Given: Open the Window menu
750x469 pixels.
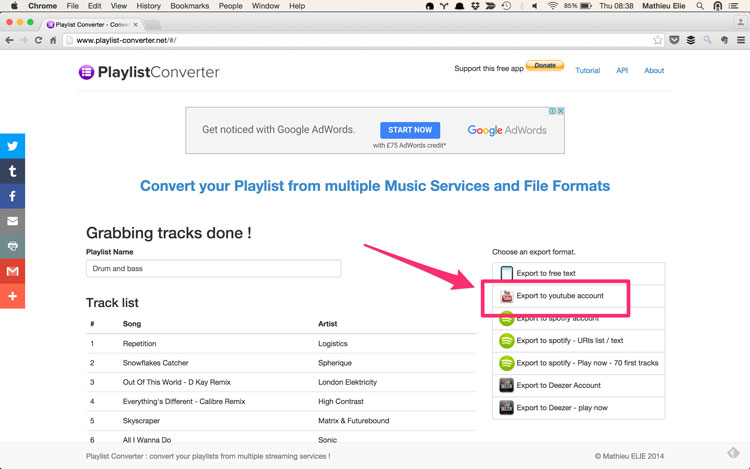Looking at the screenshot, I should (265, 6).
